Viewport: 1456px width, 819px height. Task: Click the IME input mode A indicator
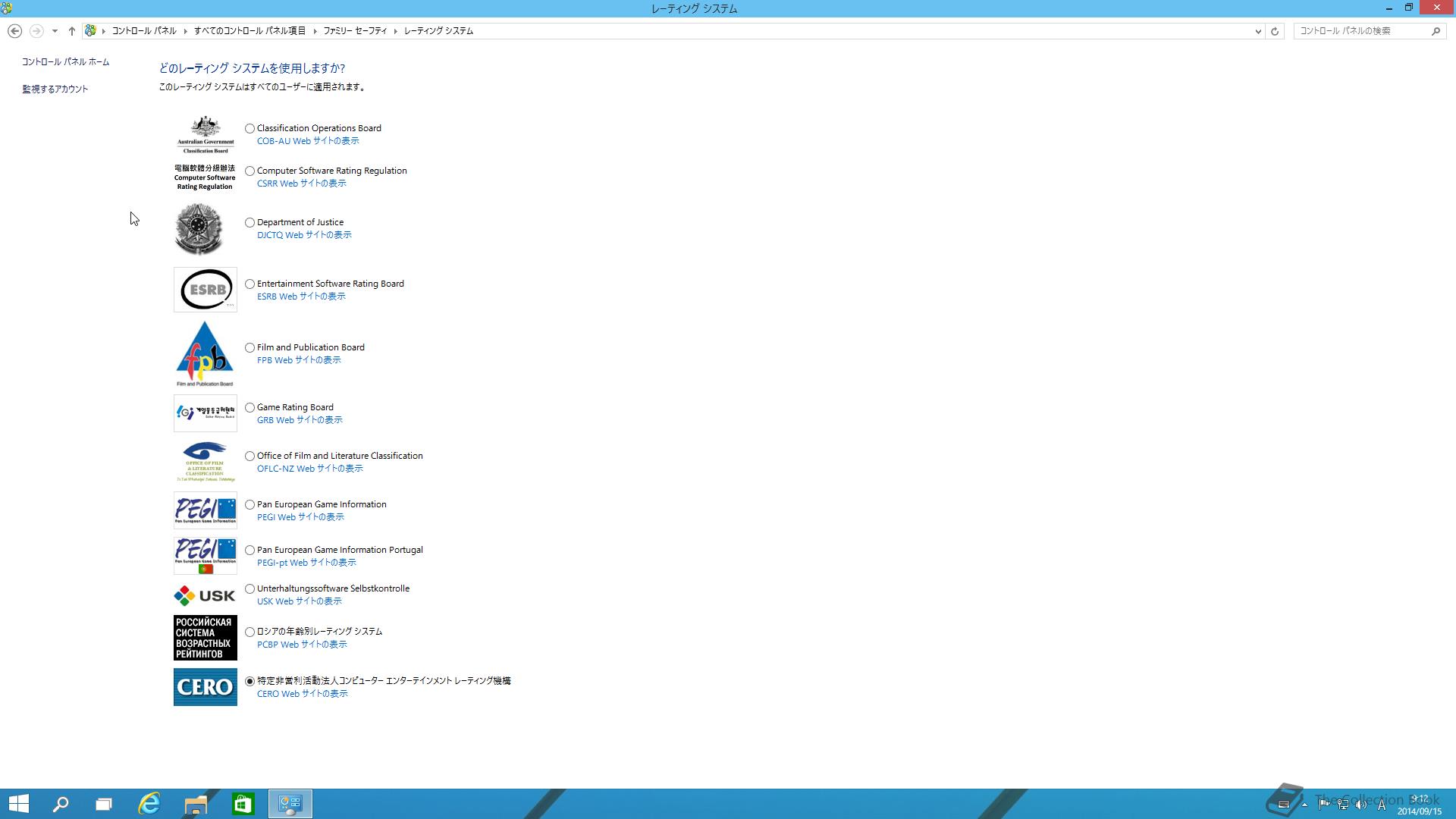point(1381,805)
